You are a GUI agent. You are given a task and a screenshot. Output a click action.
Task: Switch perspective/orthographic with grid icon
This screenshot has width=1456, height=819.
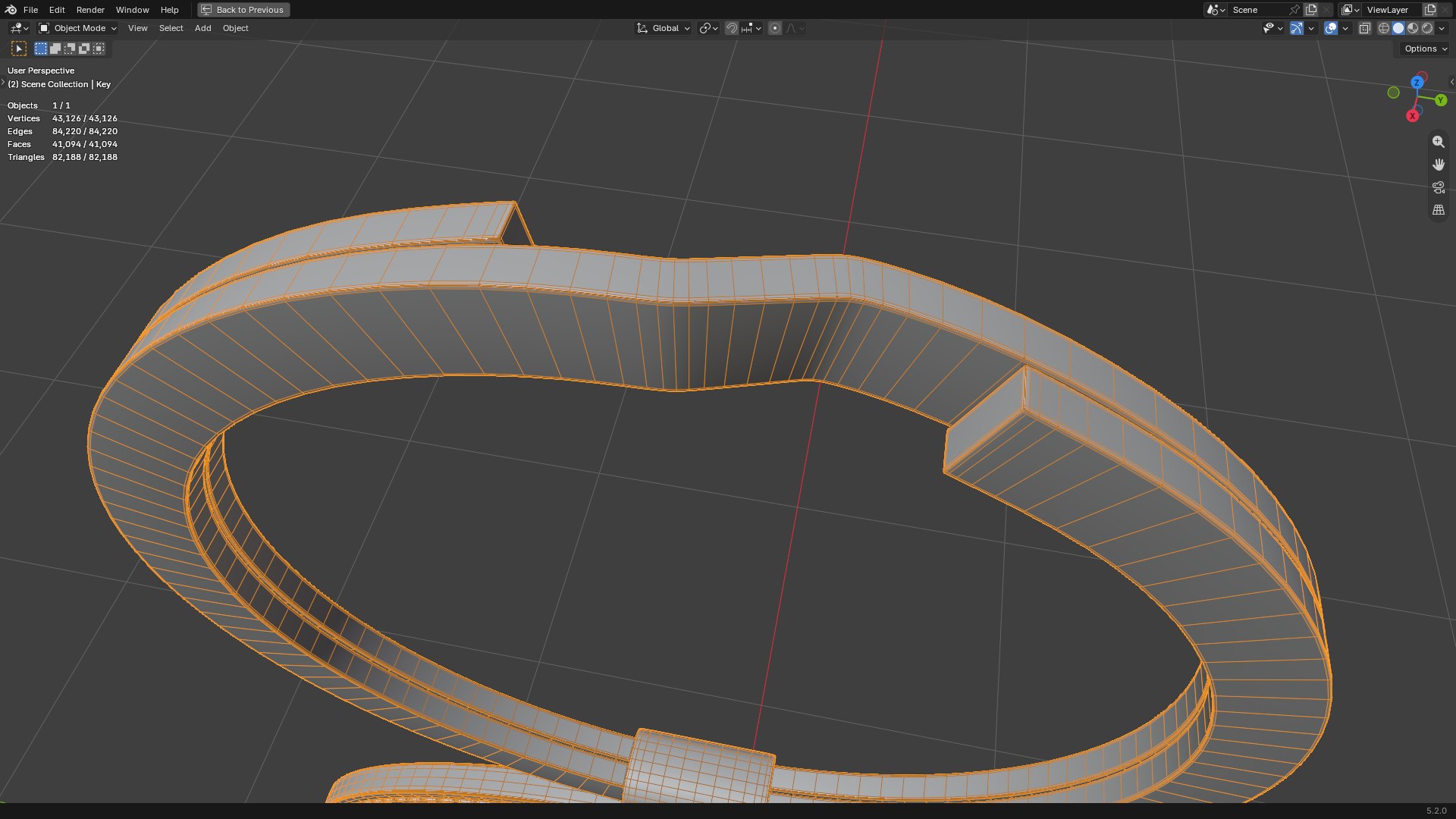click(x=1438, y=210)
